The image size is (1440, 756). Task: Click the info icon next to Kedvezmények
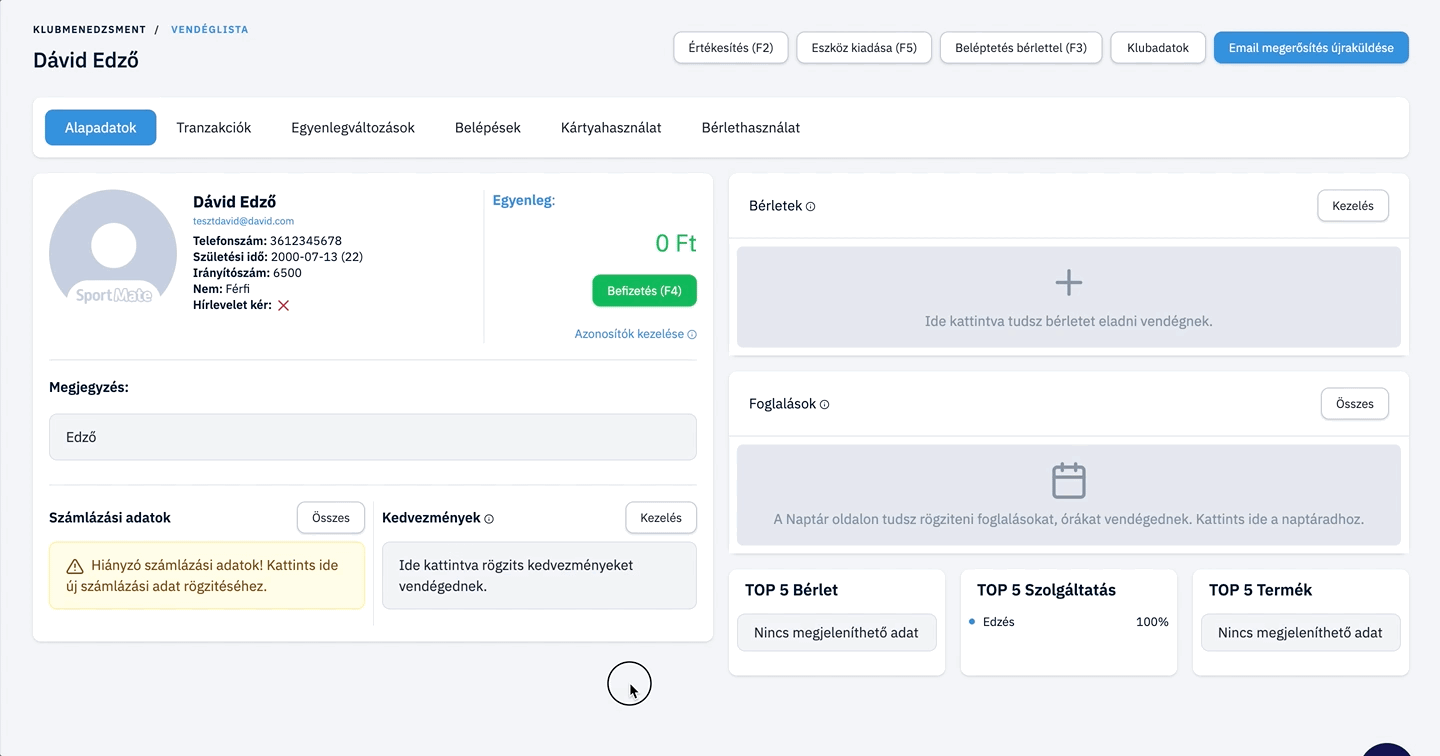click(x=489, y=519)
